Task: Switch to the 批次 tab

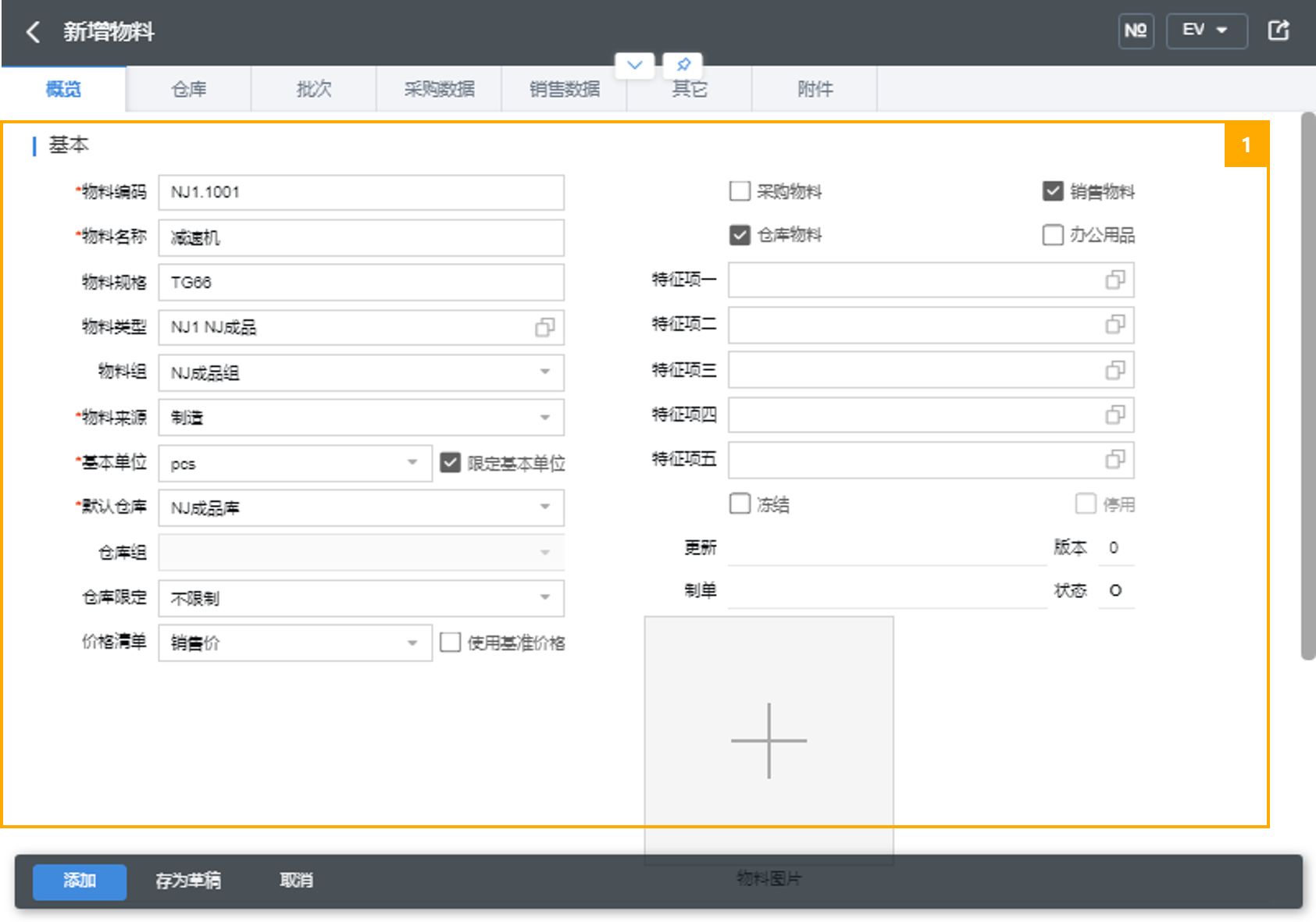Action: [x=314, y=89]
